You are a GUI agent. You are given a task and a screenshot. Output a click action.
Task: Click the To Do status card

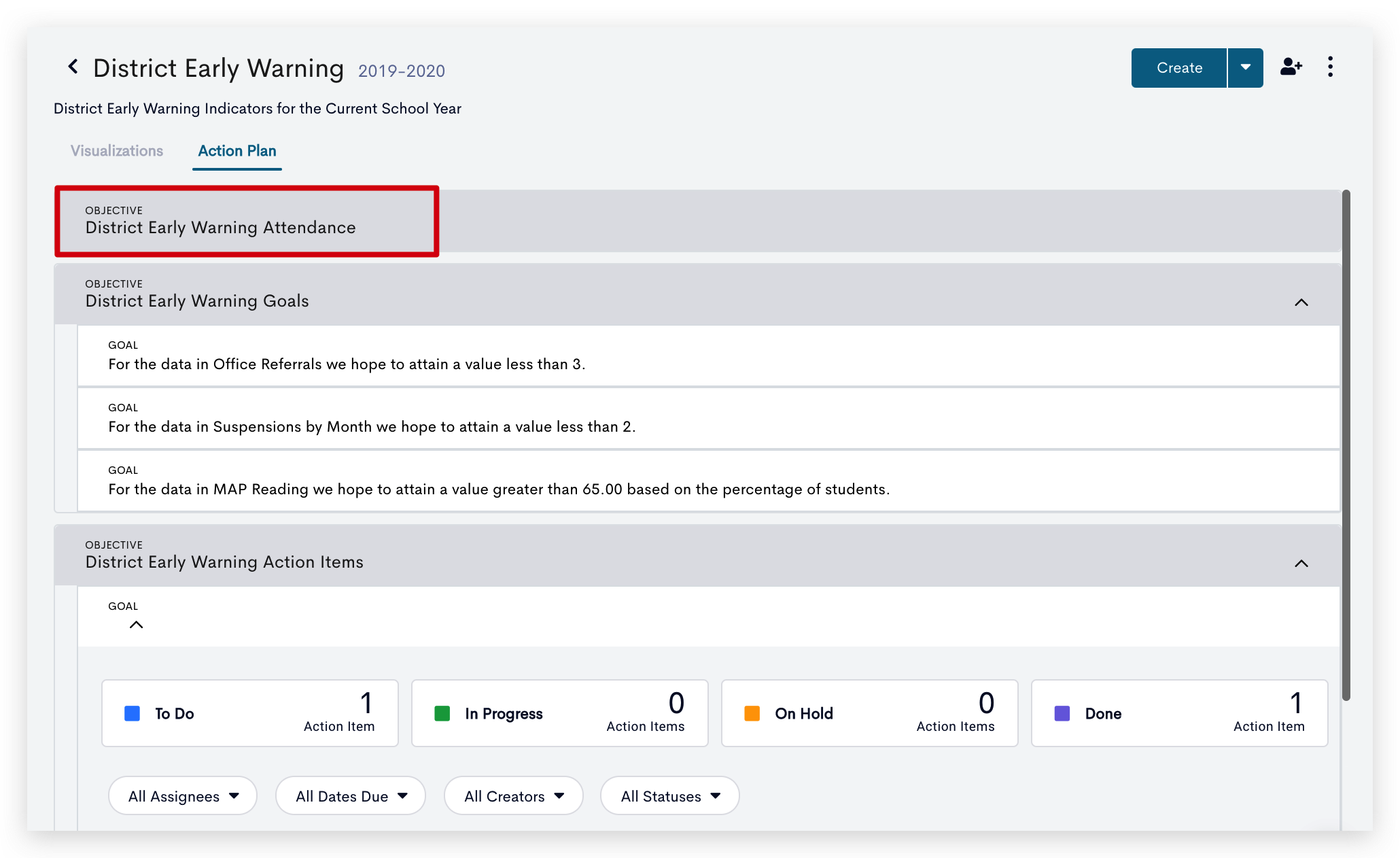pyautogui.click(x=250, y=713)
